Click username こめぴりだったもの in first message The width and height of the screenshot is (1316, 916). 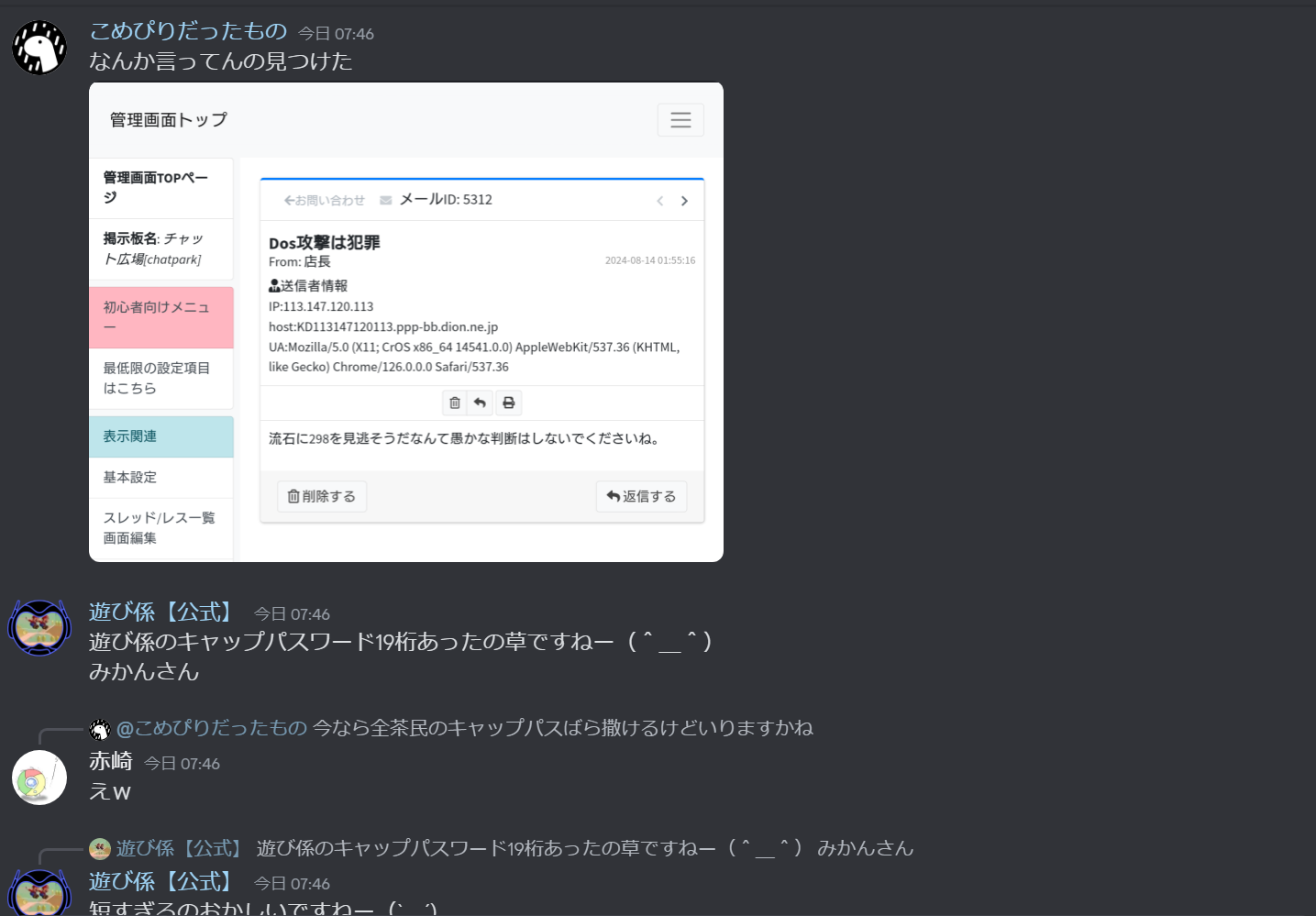tap(188, 31)
